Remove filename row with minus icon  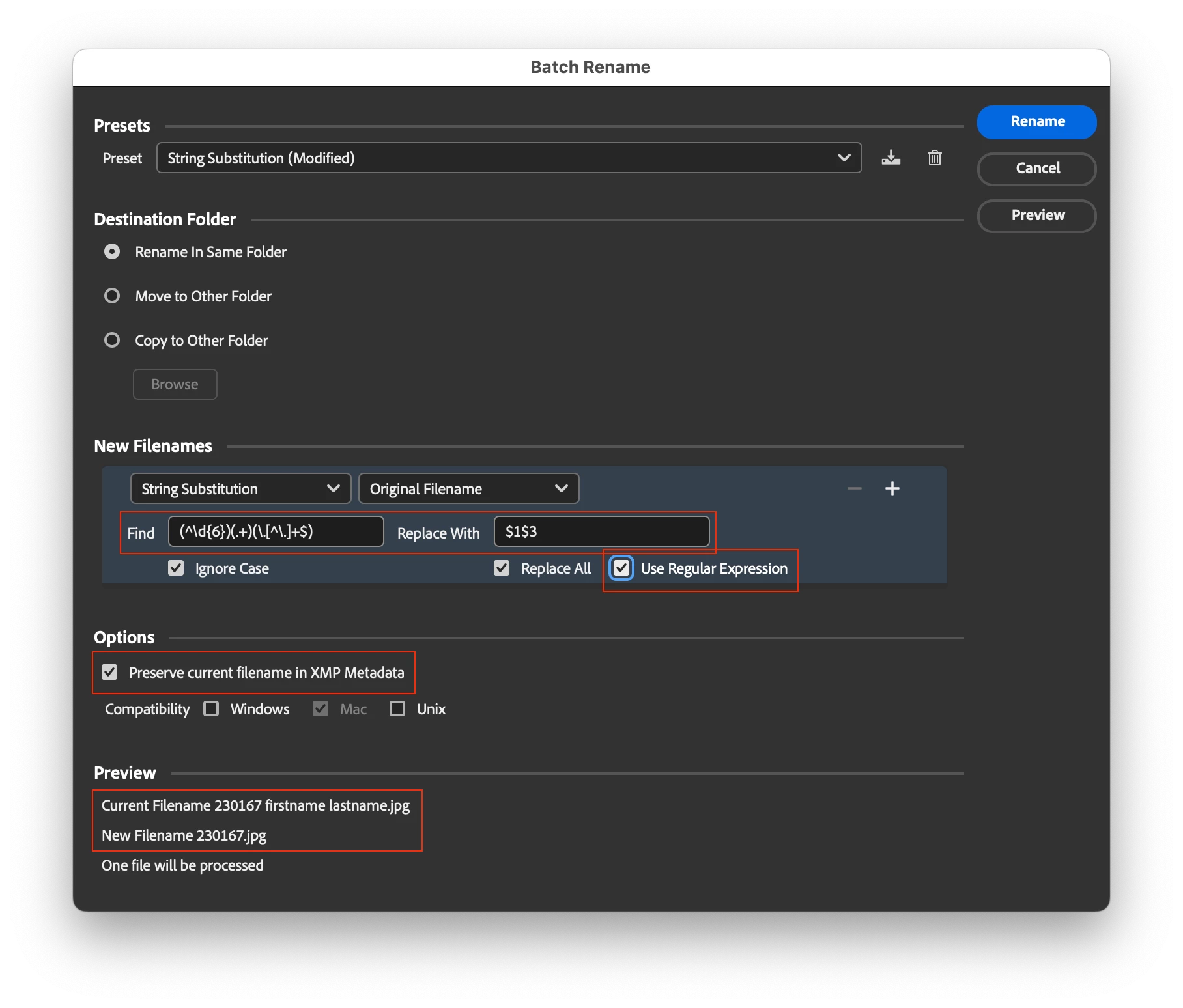pos(854,488)
